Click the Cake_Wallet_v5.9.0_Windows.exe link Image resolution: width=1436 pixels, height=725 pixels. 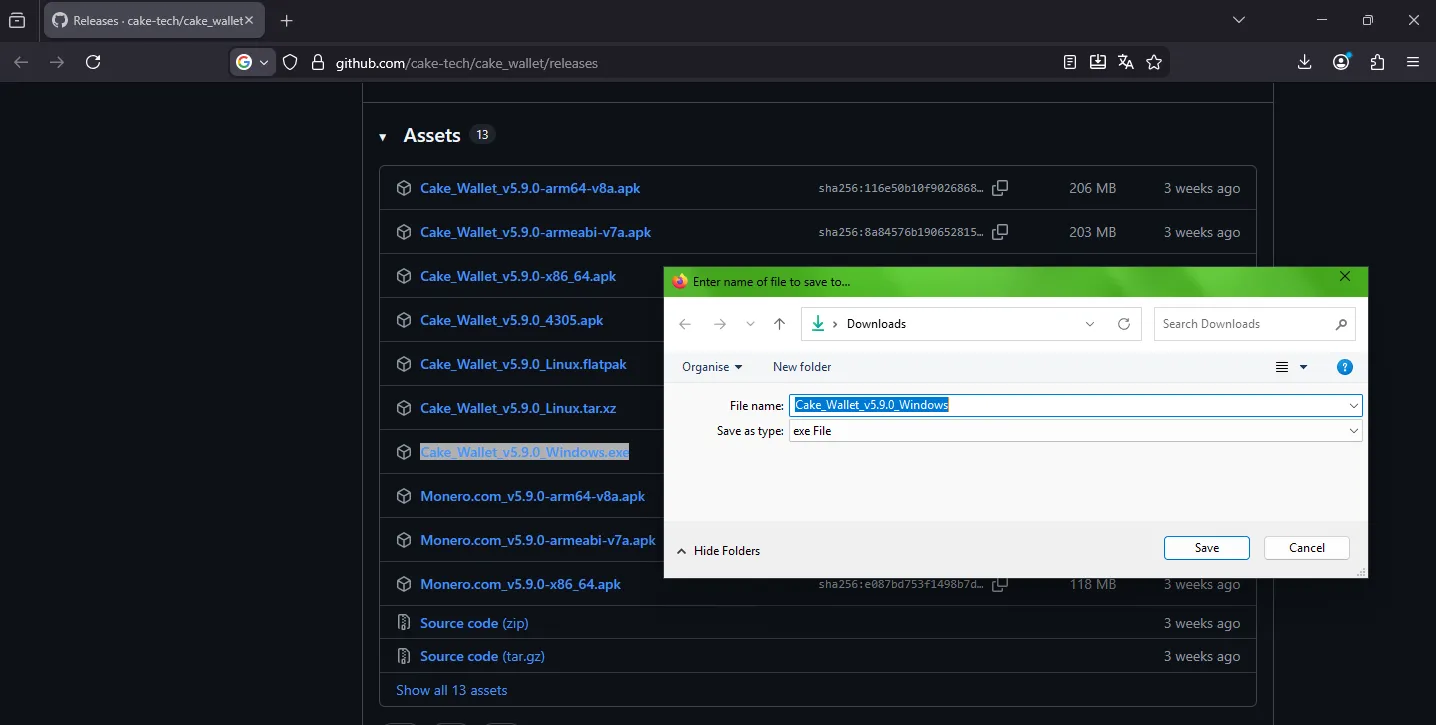[524, 452]
